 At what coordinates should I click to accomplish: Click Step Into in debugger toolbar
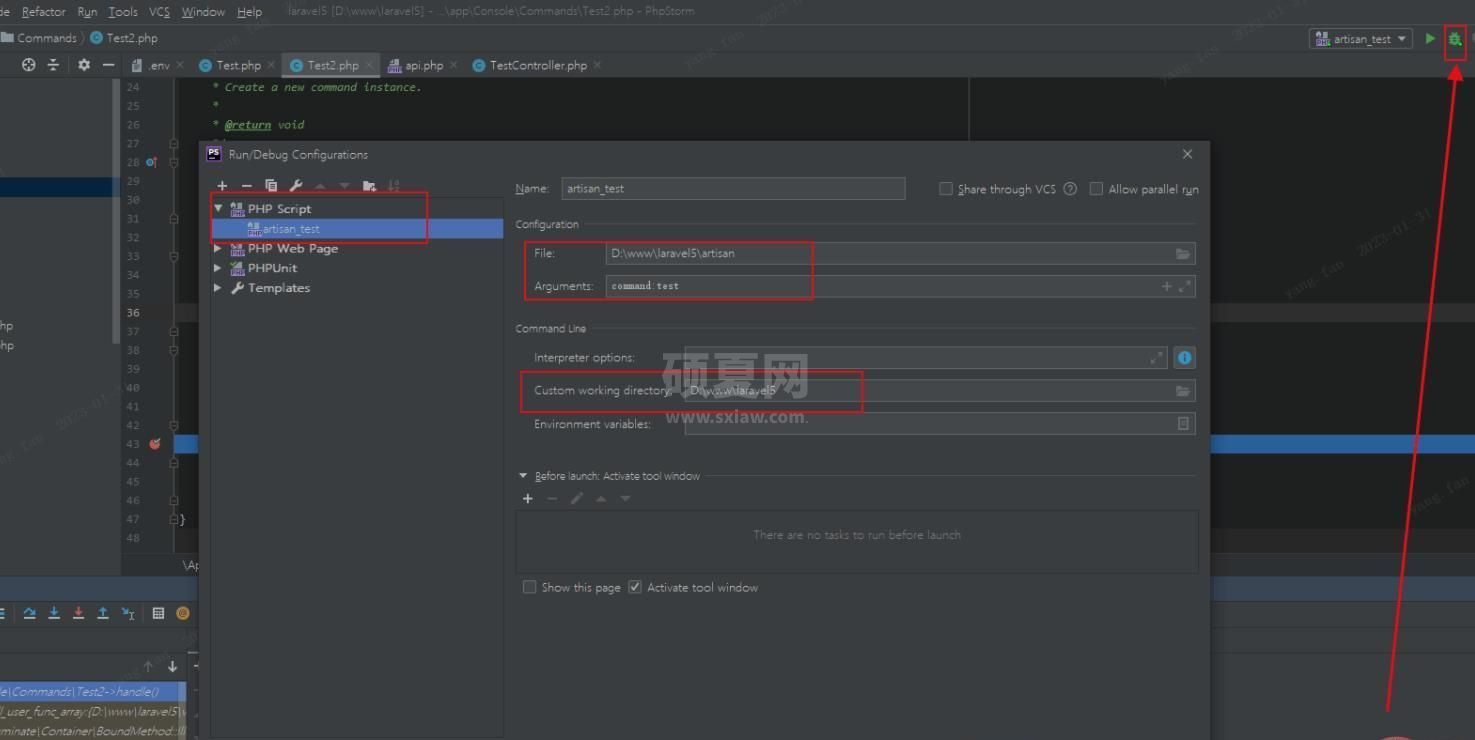tap(54, 613)
